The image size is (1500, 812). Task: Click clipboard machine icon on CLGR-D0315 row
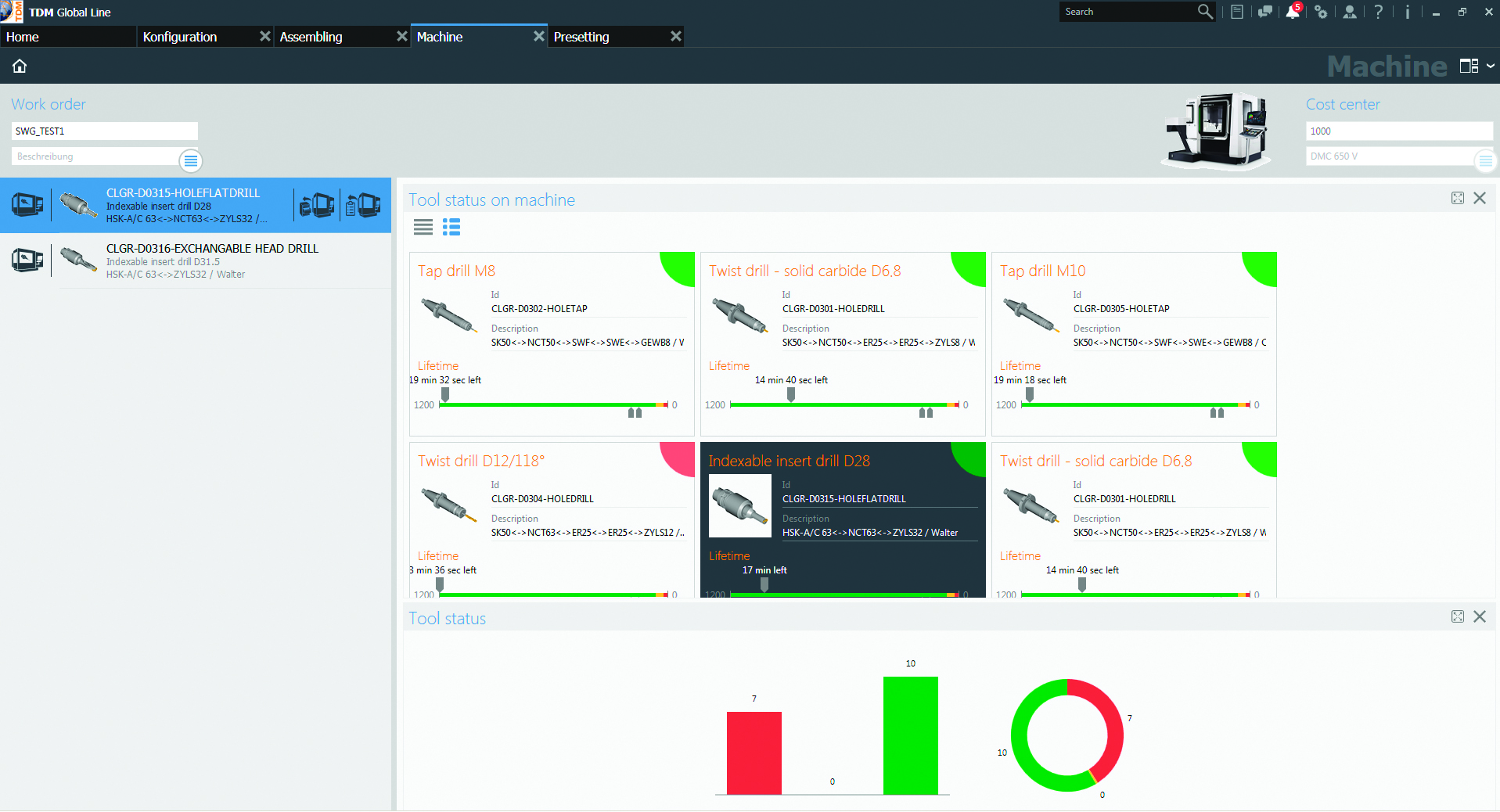click(x=363, y=205)
